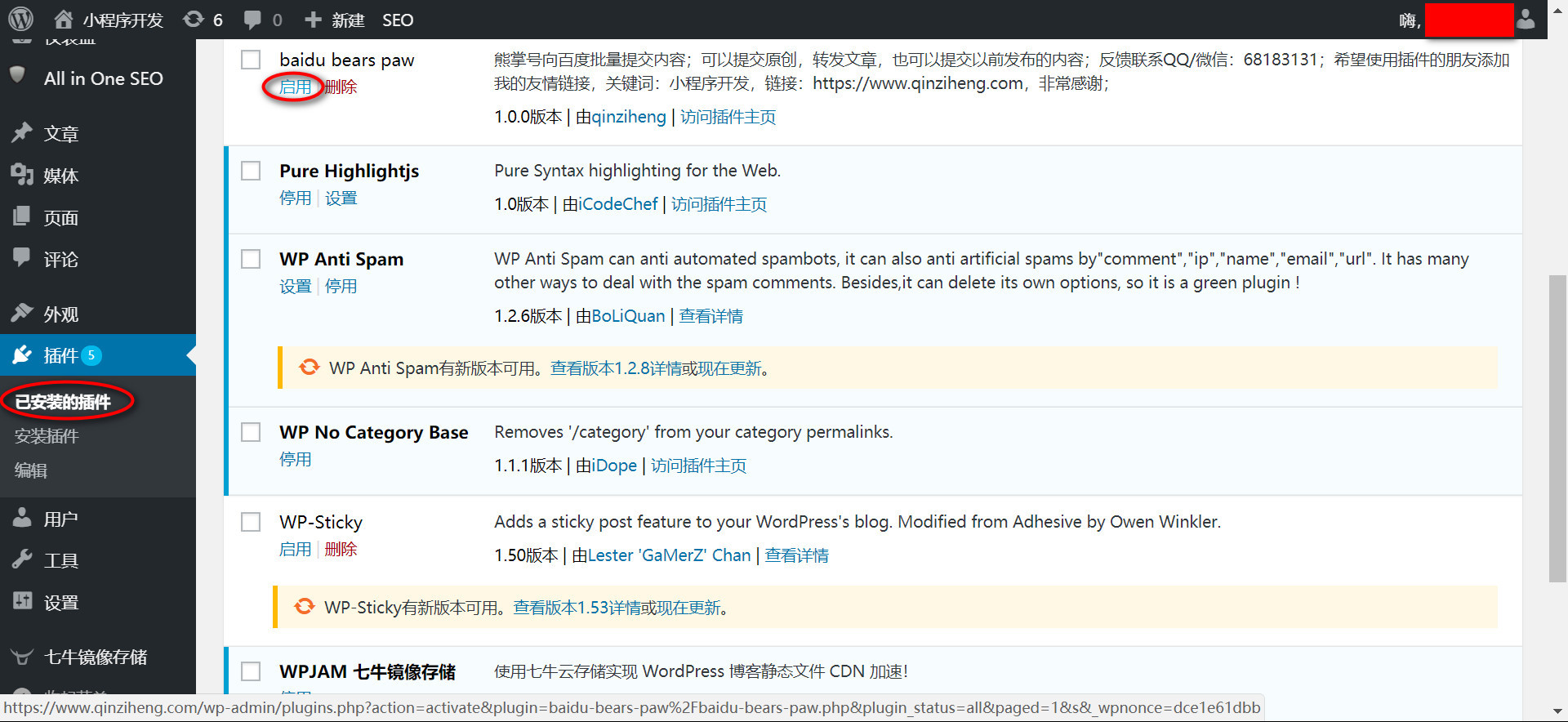View WP Anti Spam 查看版本1.2.8详情
Screen dimensions: 1568x722
[x=616, y=368]
